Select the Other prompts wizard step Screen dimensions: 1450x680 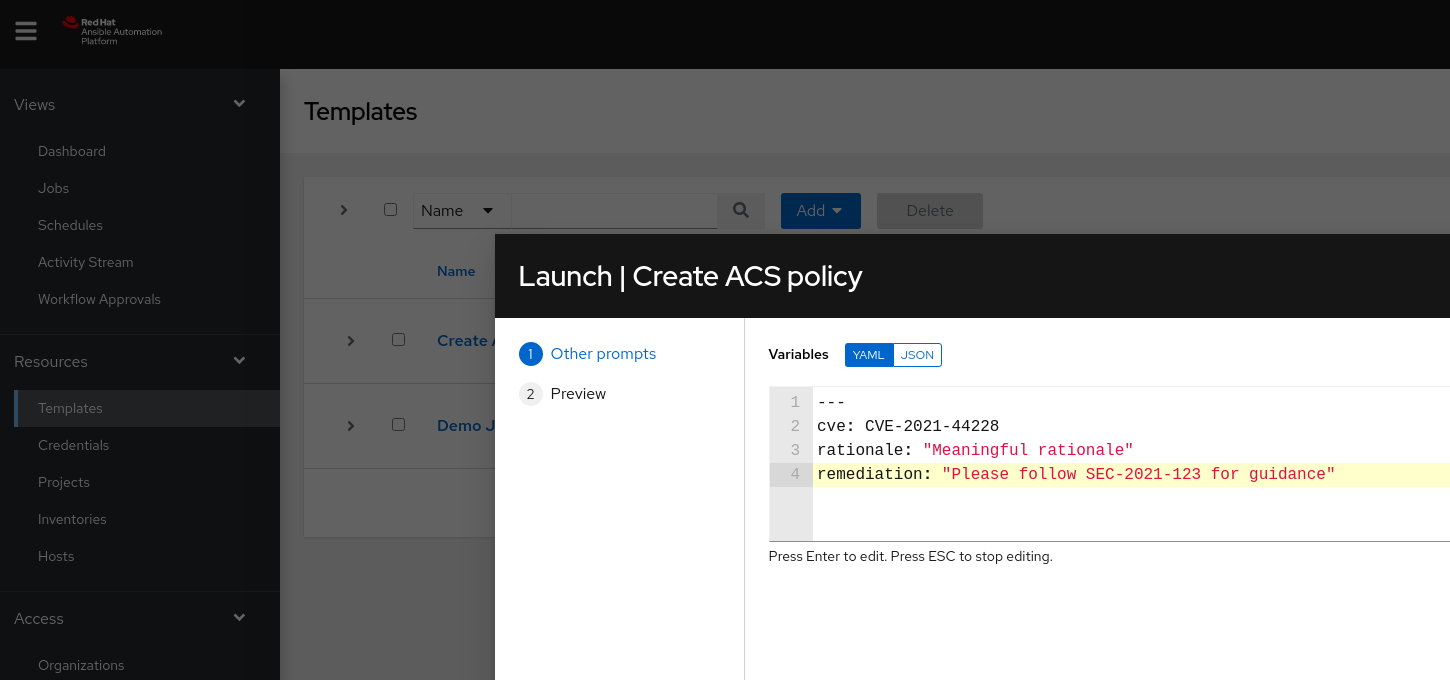(x=588, y=354)
